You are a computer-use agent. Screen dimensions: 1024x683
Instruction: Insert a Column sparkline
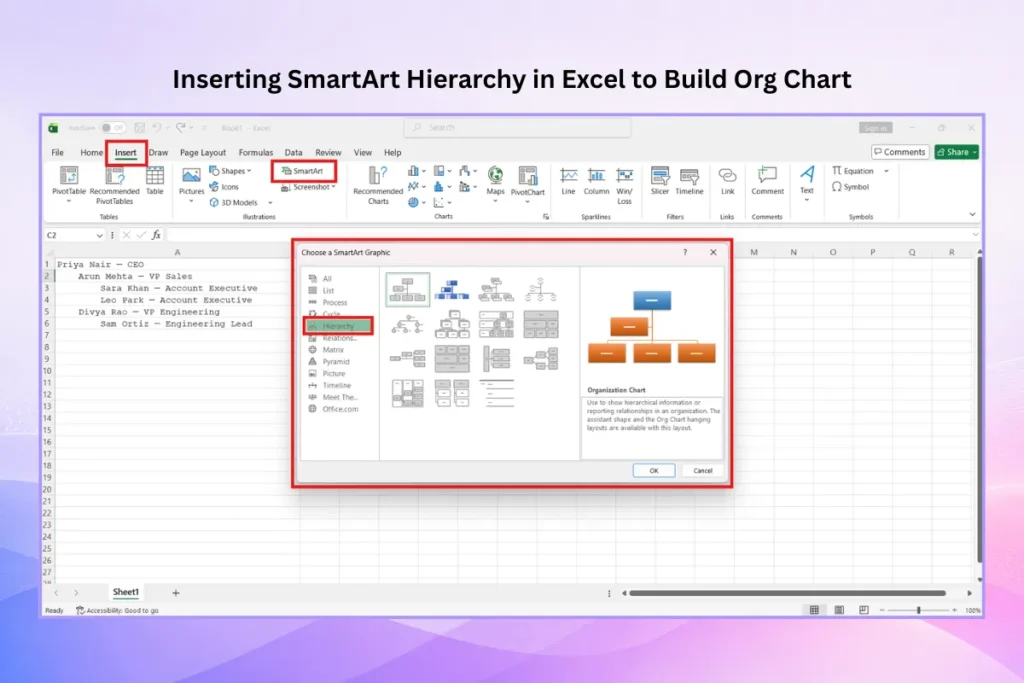(596, 182)
